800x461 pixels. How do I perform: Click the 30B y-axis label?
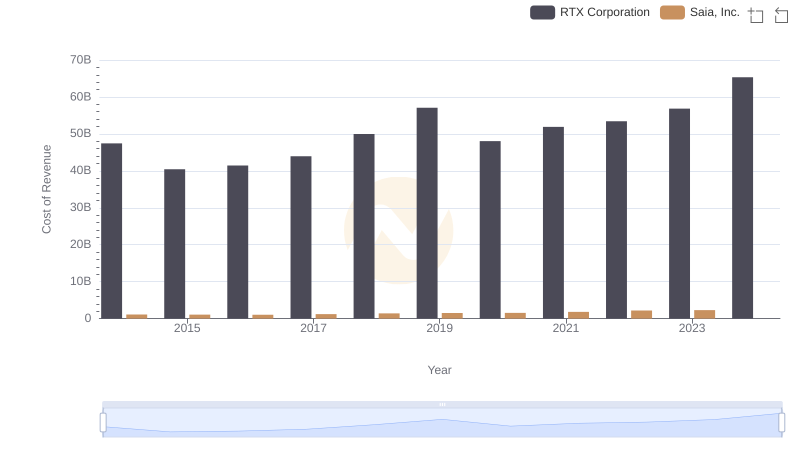coord(81,208)
